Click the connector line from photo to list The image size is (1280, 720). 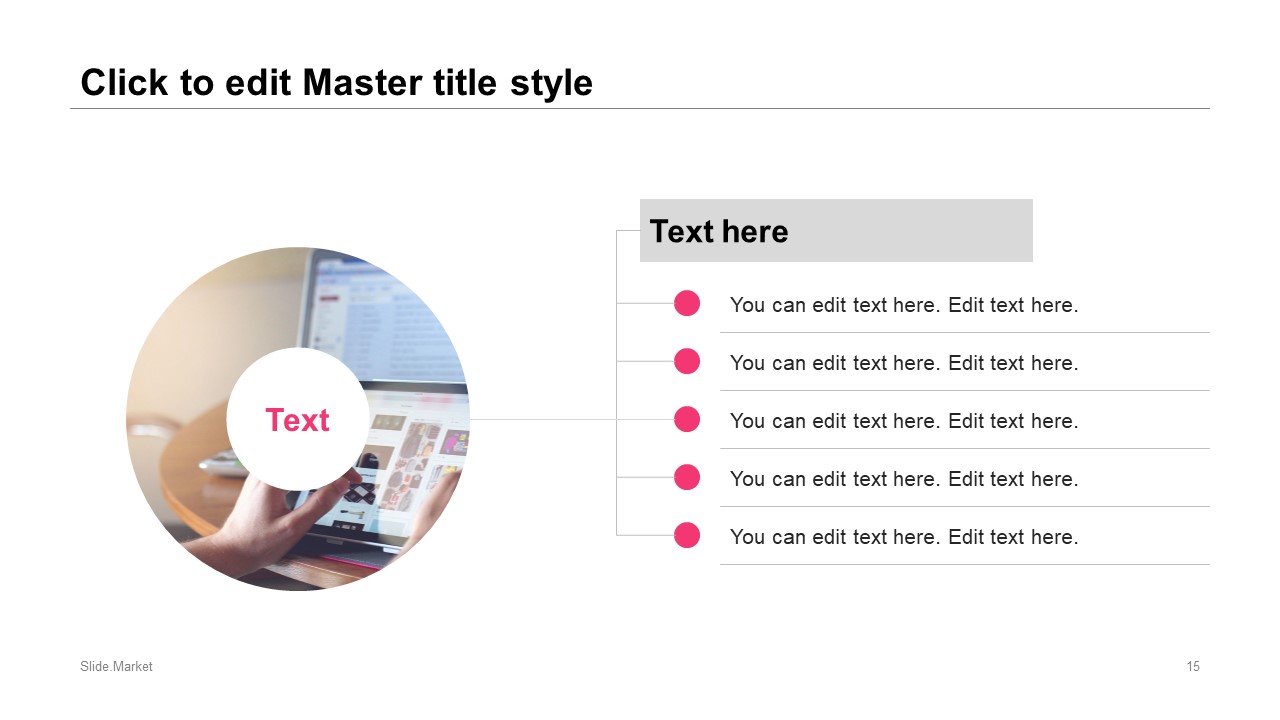click(543, 419)
